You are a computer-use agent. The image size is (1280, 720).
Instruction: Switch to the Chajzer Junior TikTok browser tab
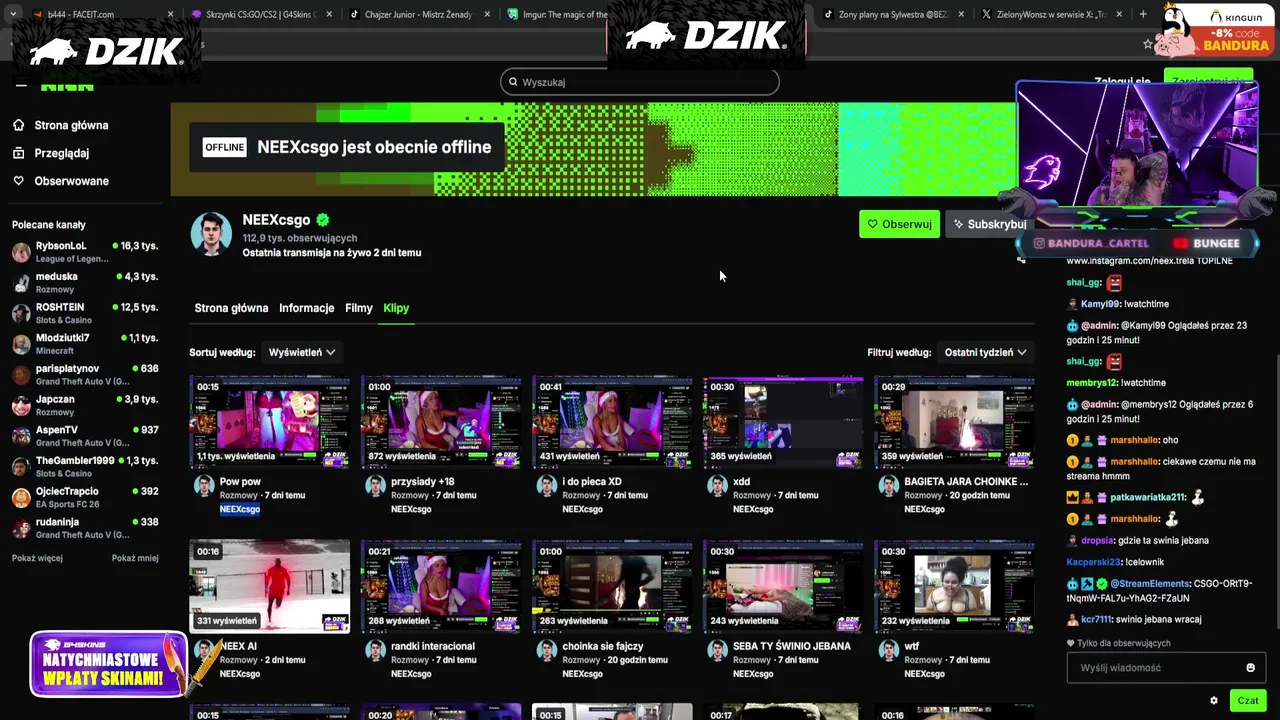[418, 14]
